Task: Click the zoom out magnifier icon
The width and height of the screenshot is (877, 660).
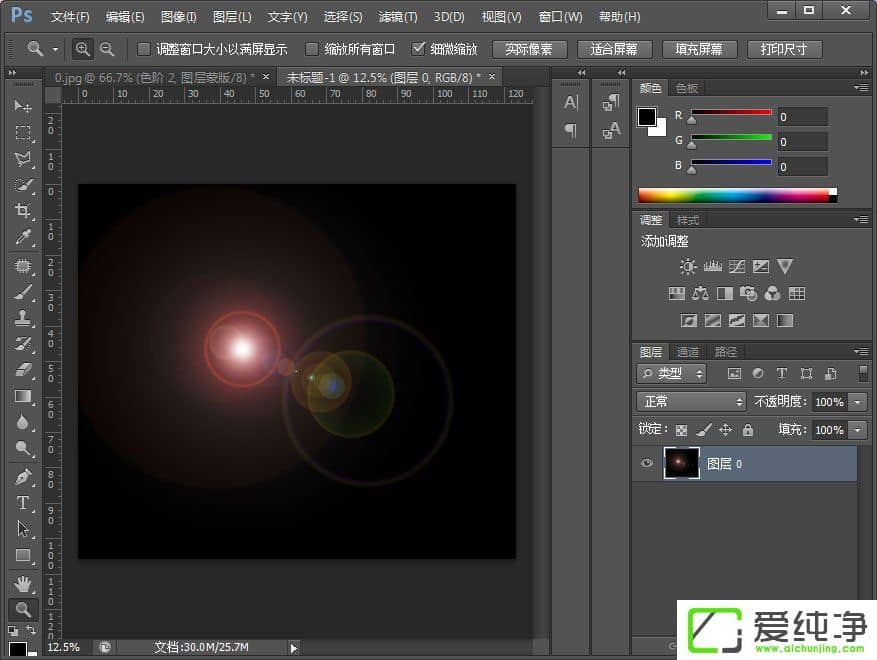Action: click(x=107, y=49)
